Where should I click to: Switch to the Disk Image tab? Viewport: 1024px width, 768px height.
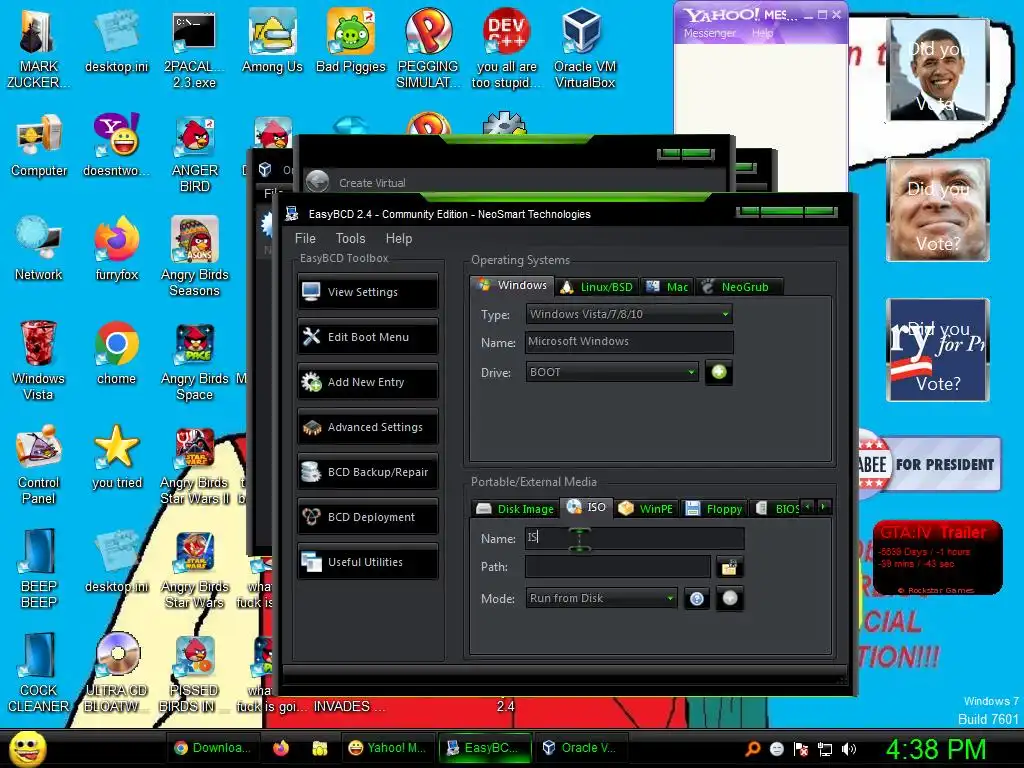point(515,509)
